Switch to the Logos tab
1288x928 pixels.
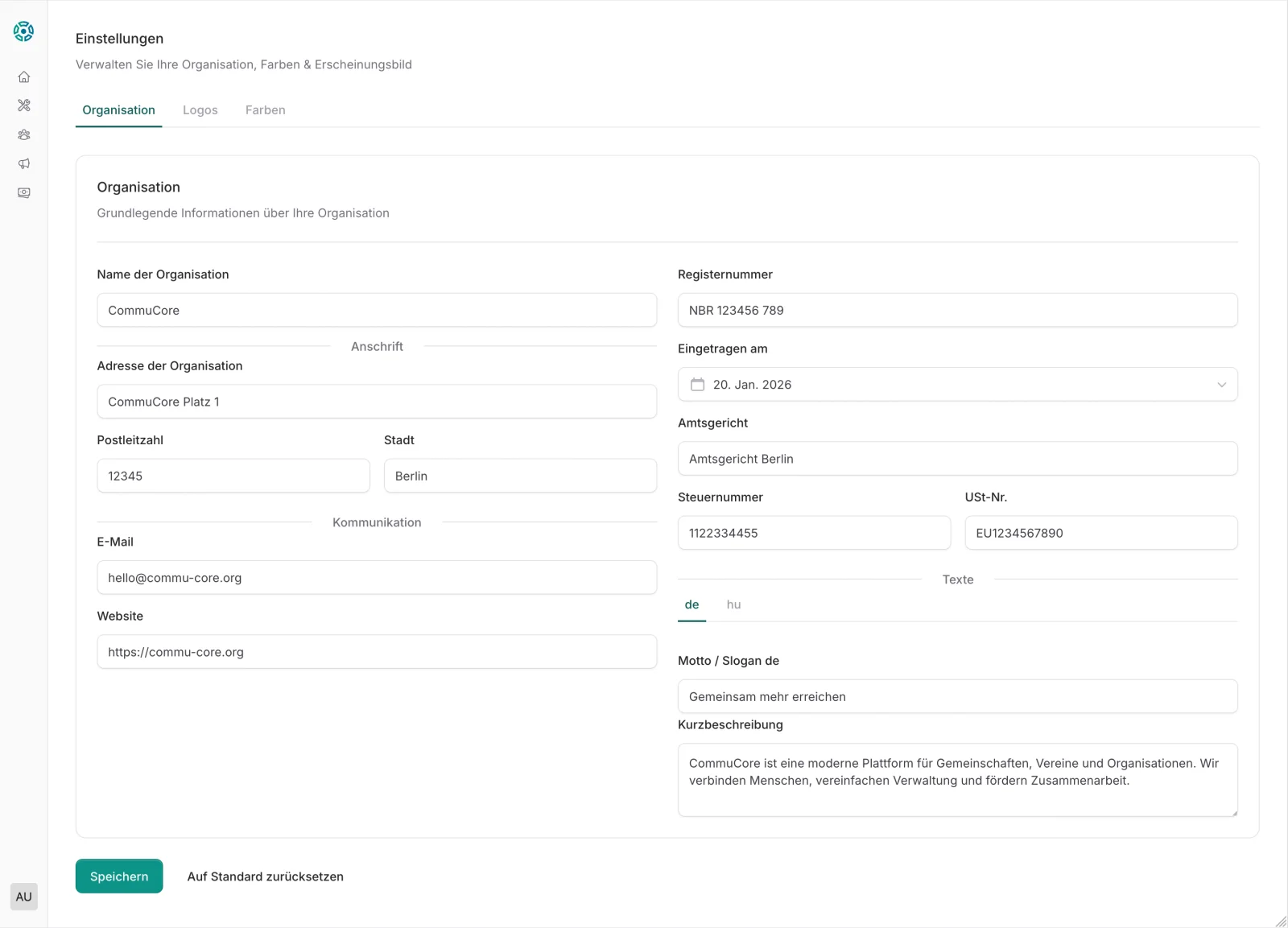pyautogui.click(x=200, y=110)
